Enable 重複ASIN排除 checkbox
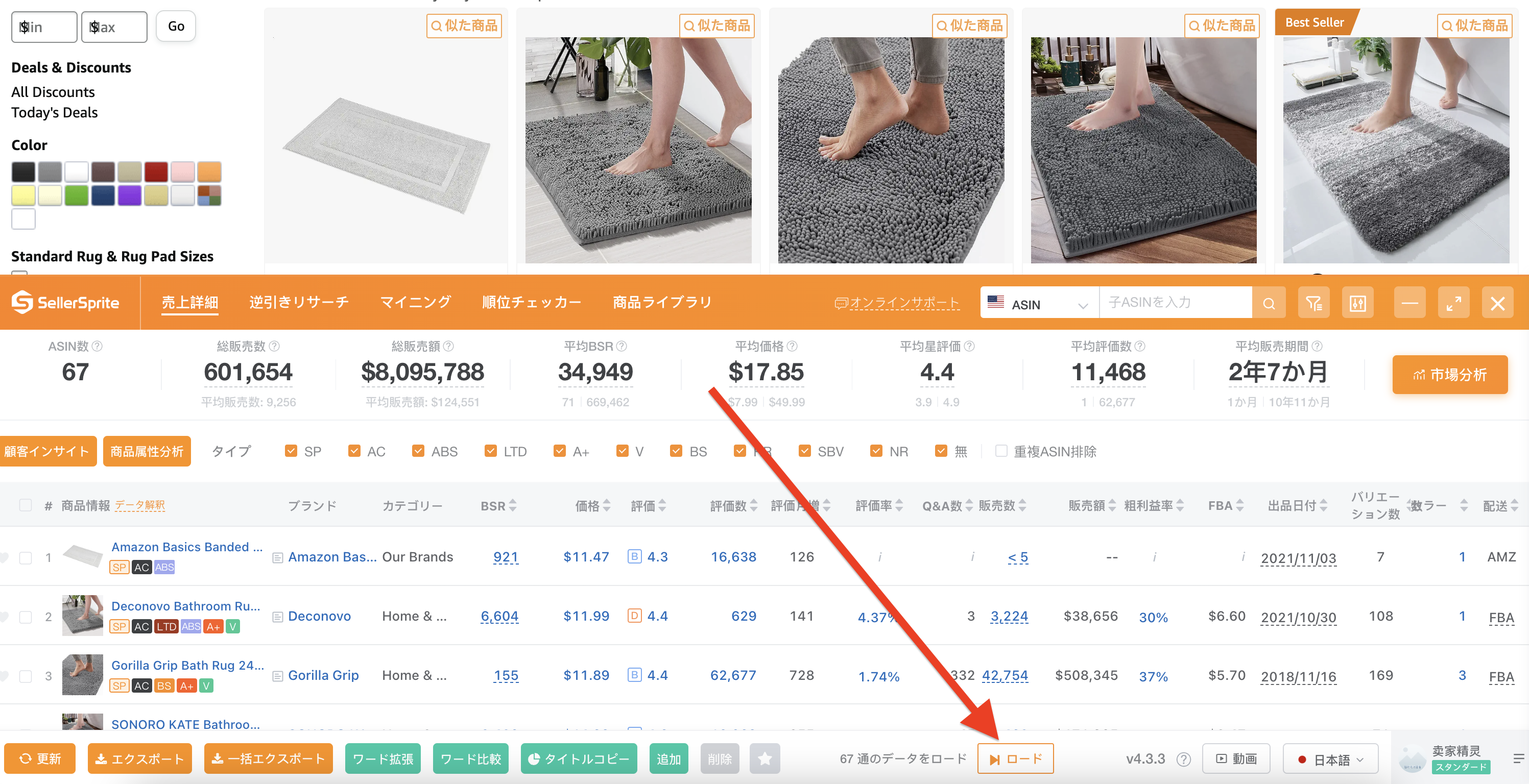1529x784 pixels. click(x=1001, y=451)
